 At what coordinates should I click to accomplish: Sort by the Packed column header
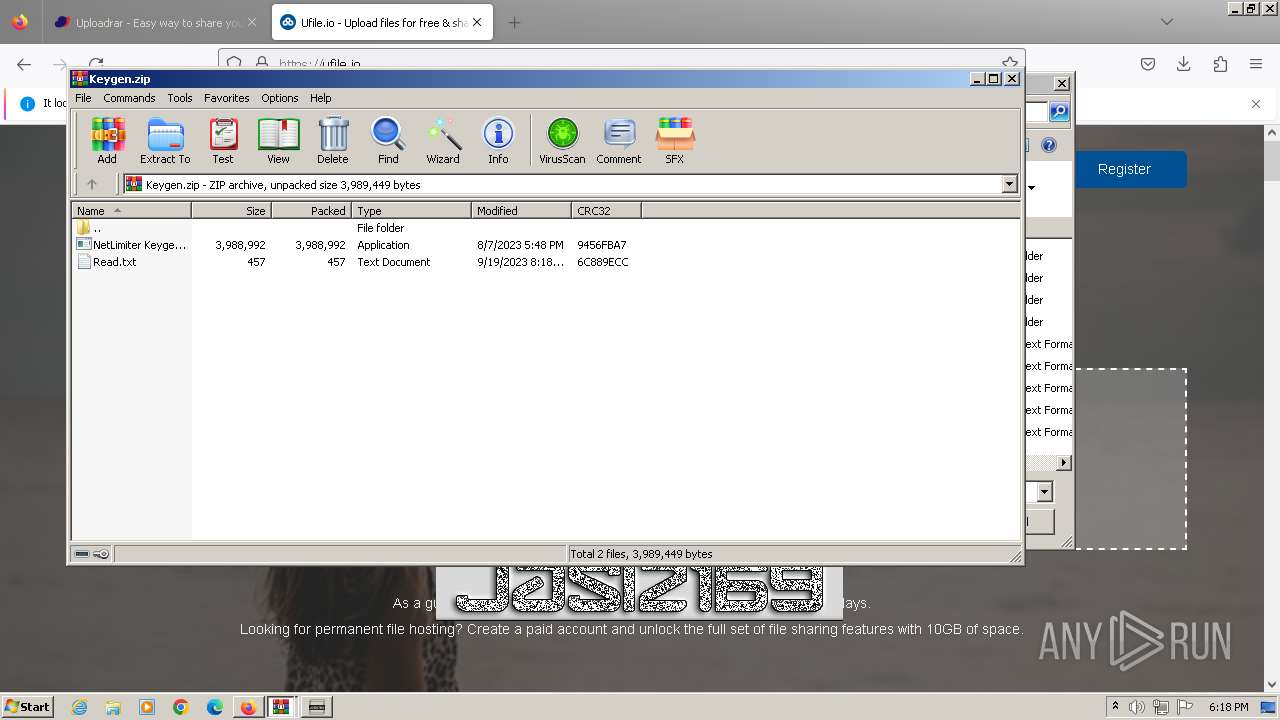[x=311, y=210]
